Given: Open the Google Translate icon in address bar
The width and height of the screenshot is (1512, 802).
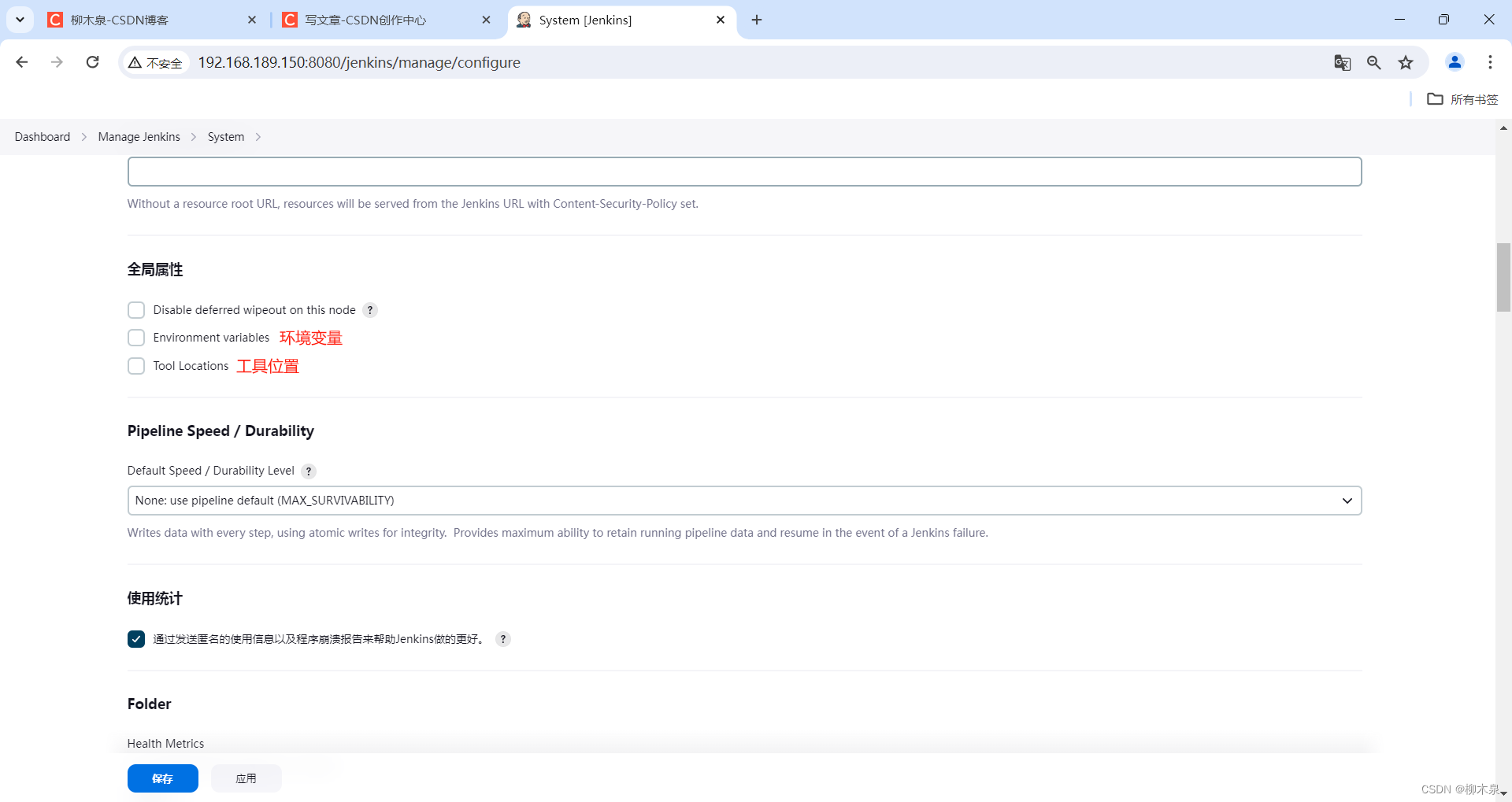Looking at the screenshot, I should click(x=1342, y=62).
